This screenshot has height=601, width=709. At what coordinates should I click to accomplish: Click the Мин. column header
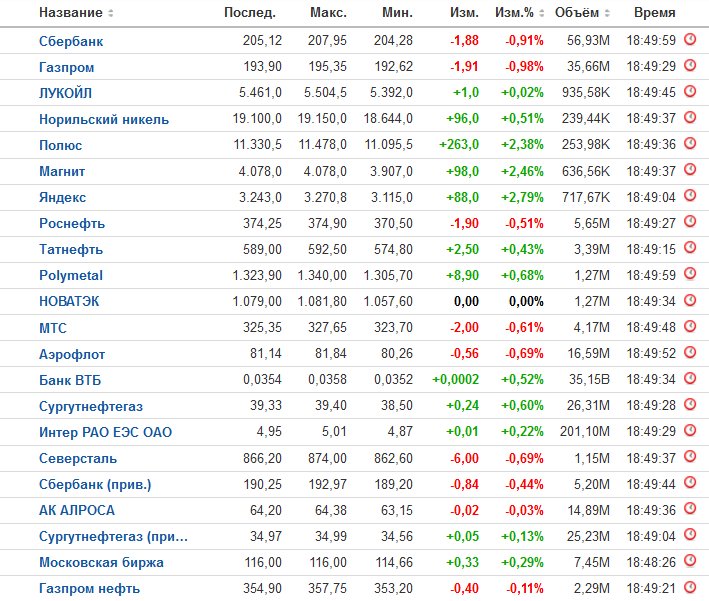(x=397, y=13)
